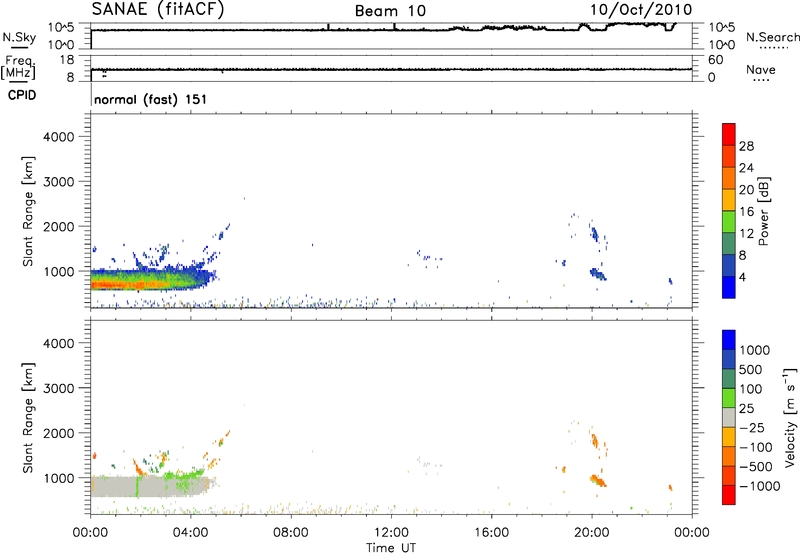
Task: Click the Nave legend label
Action: (761, 69)
